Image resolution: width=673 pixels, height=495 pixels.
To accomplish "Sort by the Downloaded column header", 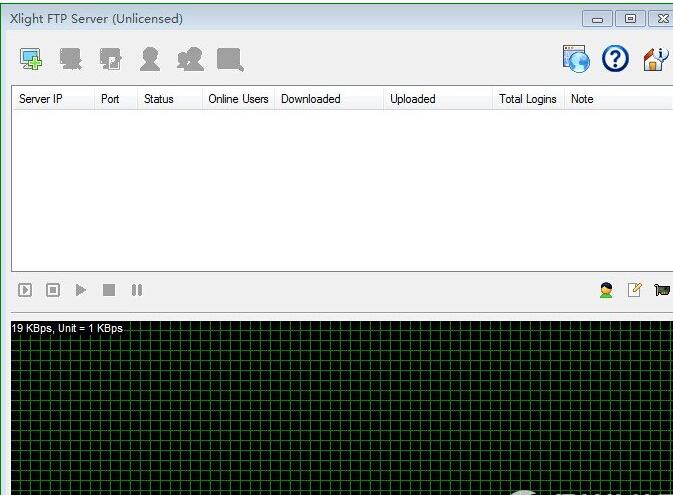I will click(329, 99).
